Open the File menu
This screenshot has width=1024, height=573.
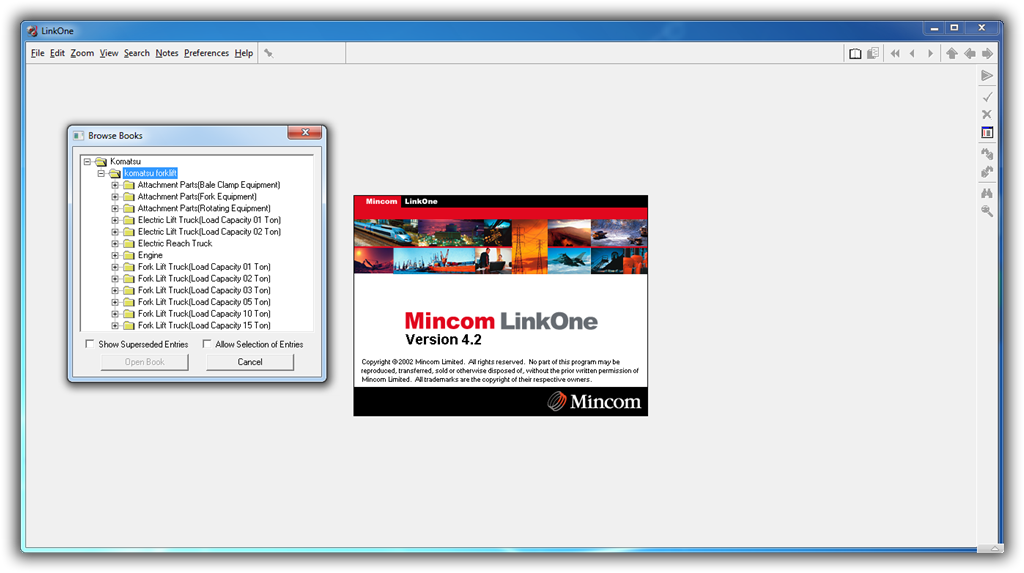(37, 54)
